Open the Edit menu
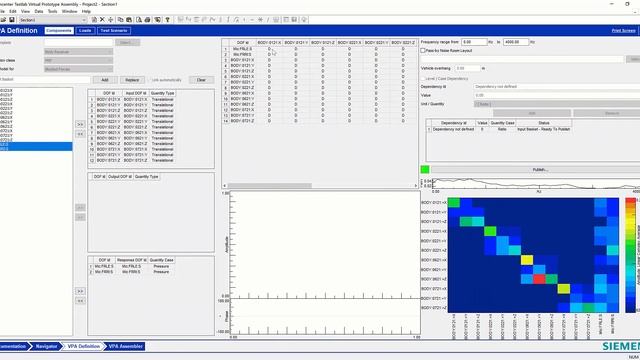The height and width of the screenshot is (360, 640). pos(13,11)
